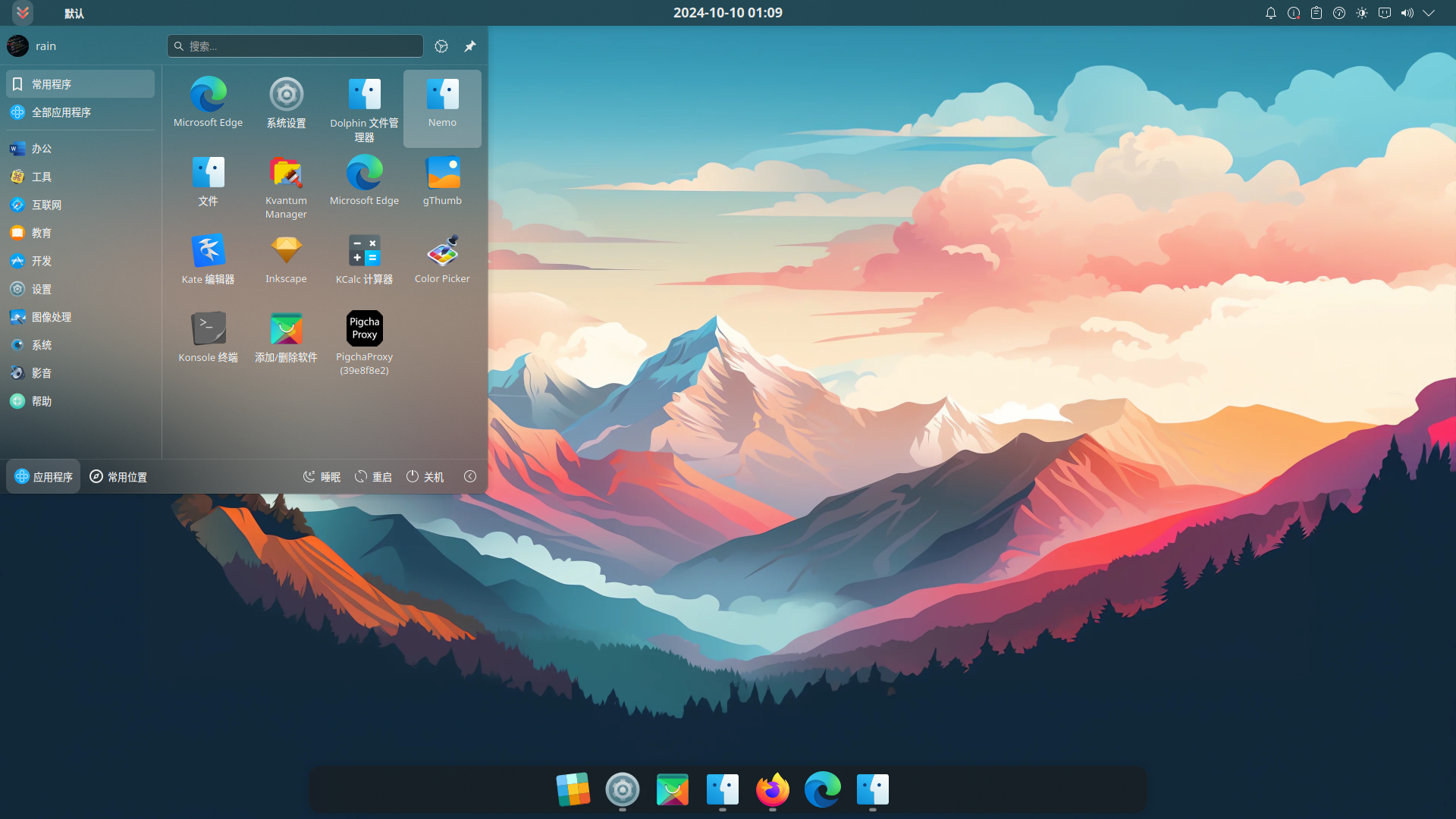Expand the hidden tray icons arrow

point(1429,13)
